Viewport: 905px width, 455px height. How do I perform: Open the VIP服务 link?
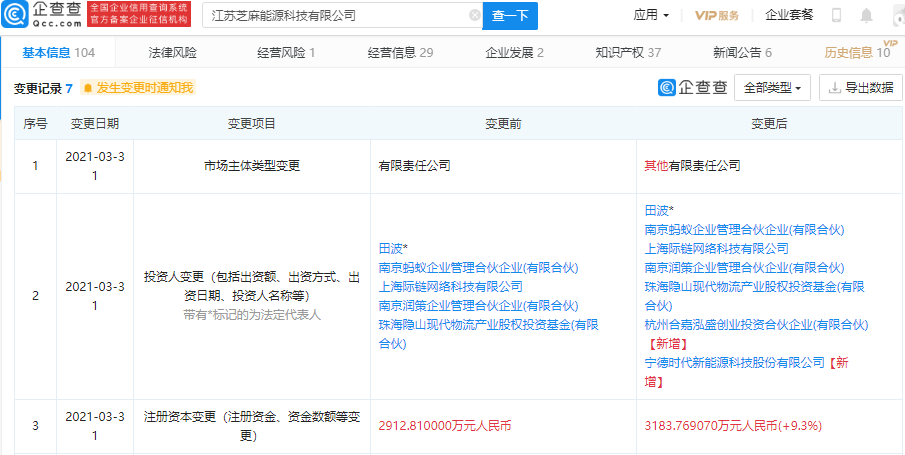tap(716, 16)
